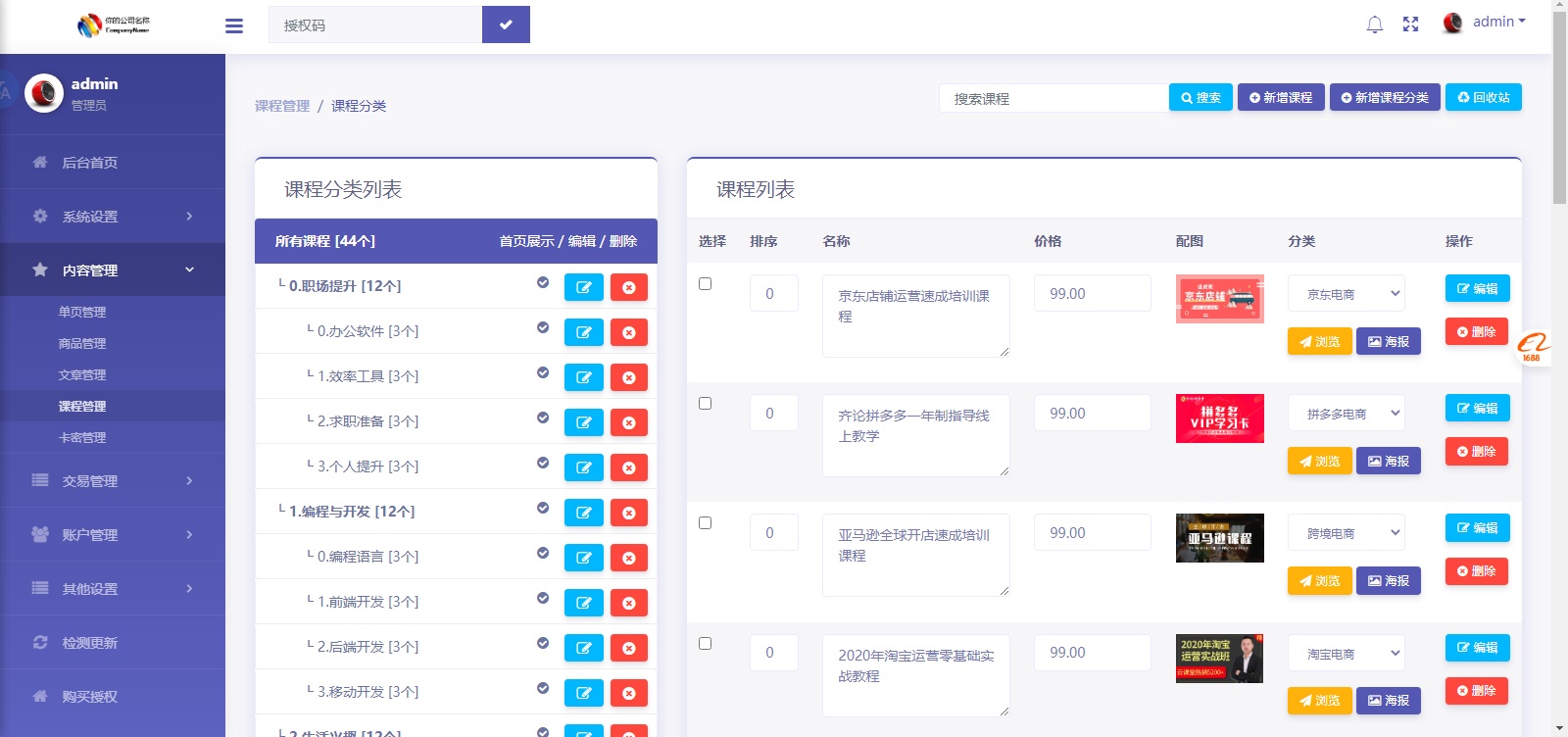Delete the 1.前端开发 category

(629, 603)
